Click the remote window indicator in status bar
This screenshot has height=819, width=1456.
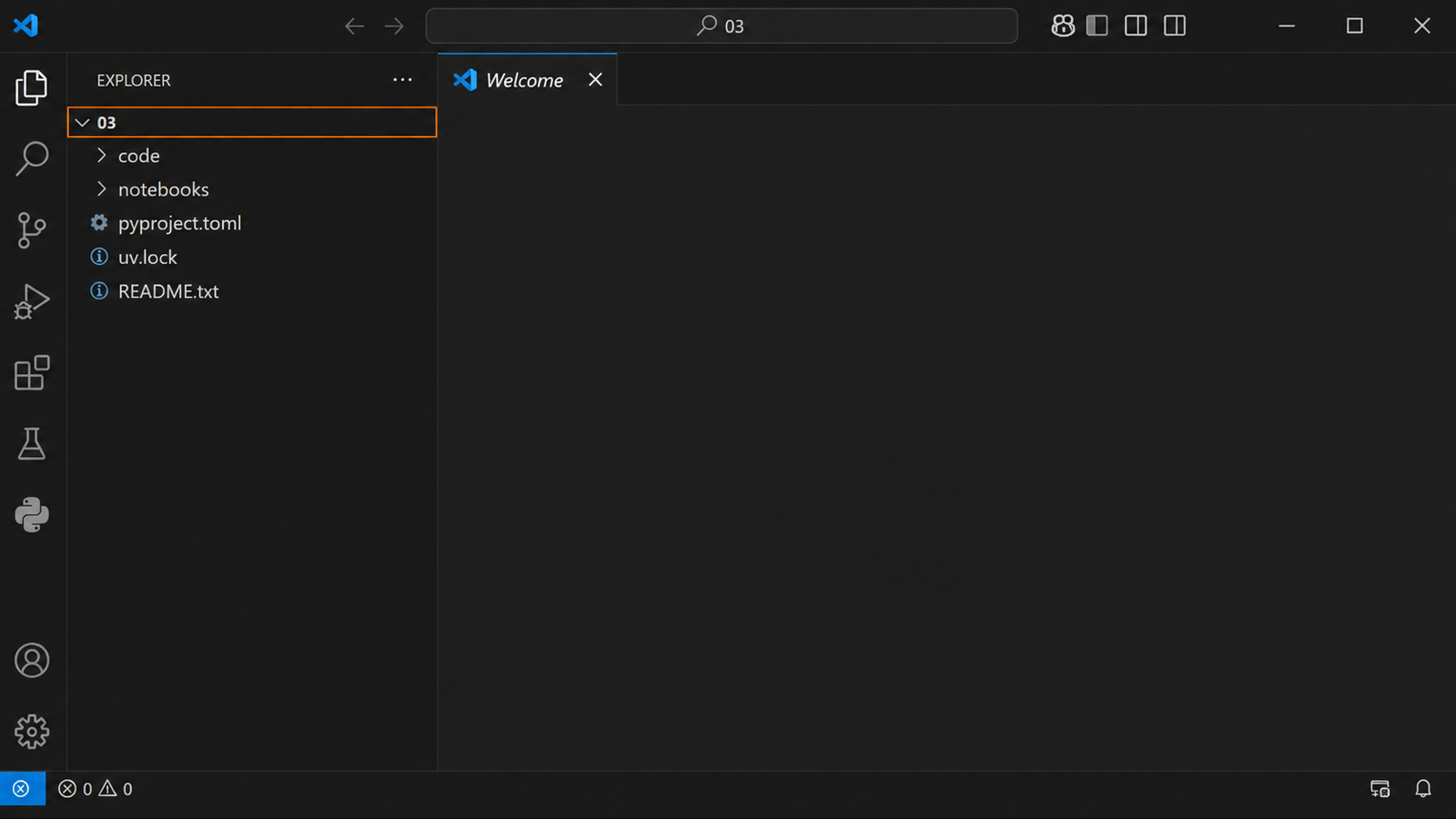pyautogui.click(x=22, y=789)
